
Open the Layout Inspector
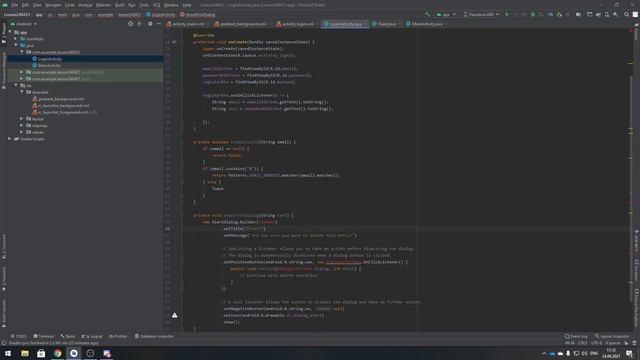click(x=612, y=336)
